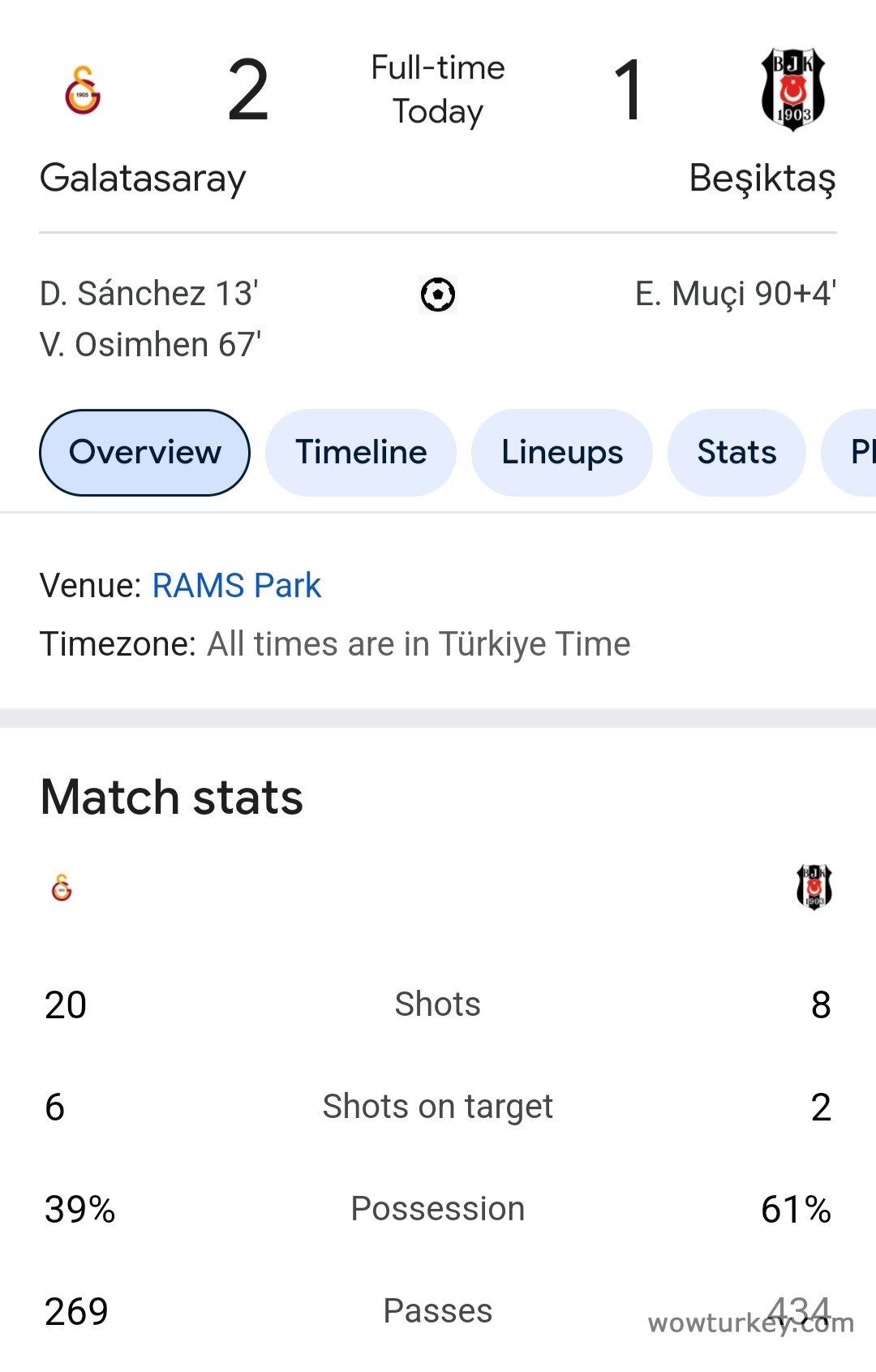Open the Stats tab
The width and height of the screenshot is (876, 1372).
736,453
